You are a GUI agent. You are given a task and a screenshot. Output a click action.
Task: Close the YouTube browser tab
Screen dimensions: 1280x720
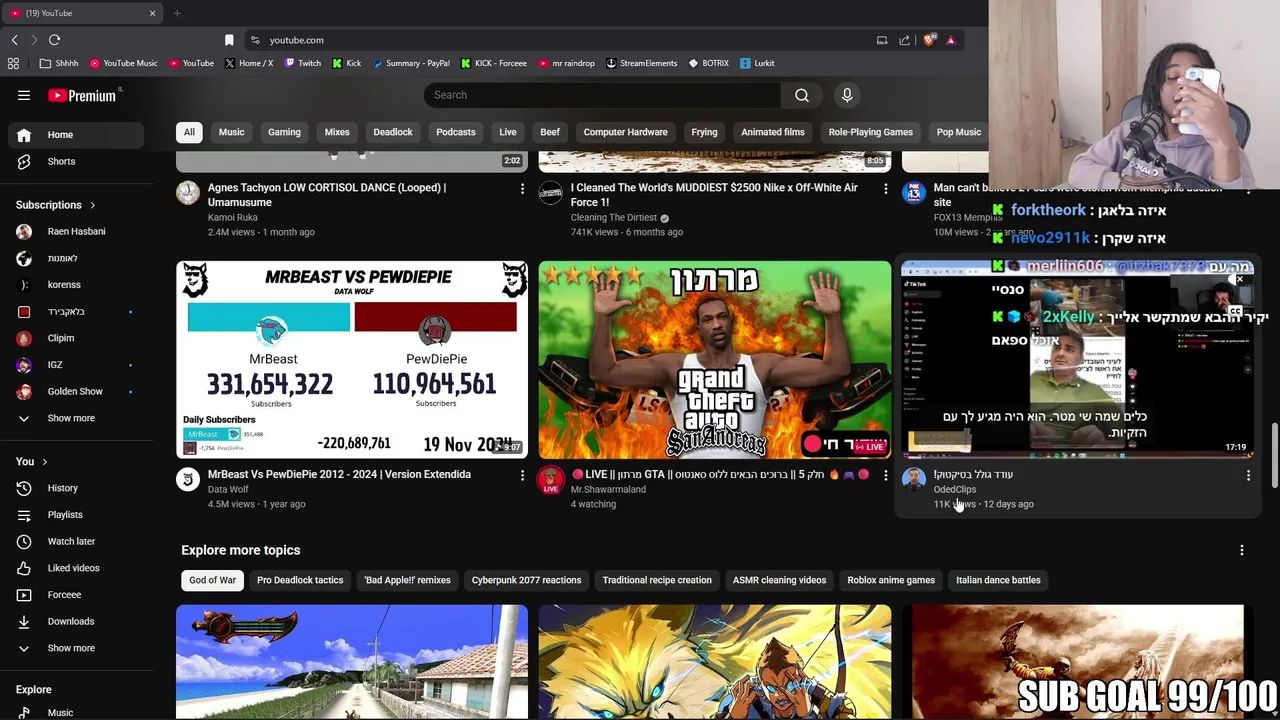152,13
